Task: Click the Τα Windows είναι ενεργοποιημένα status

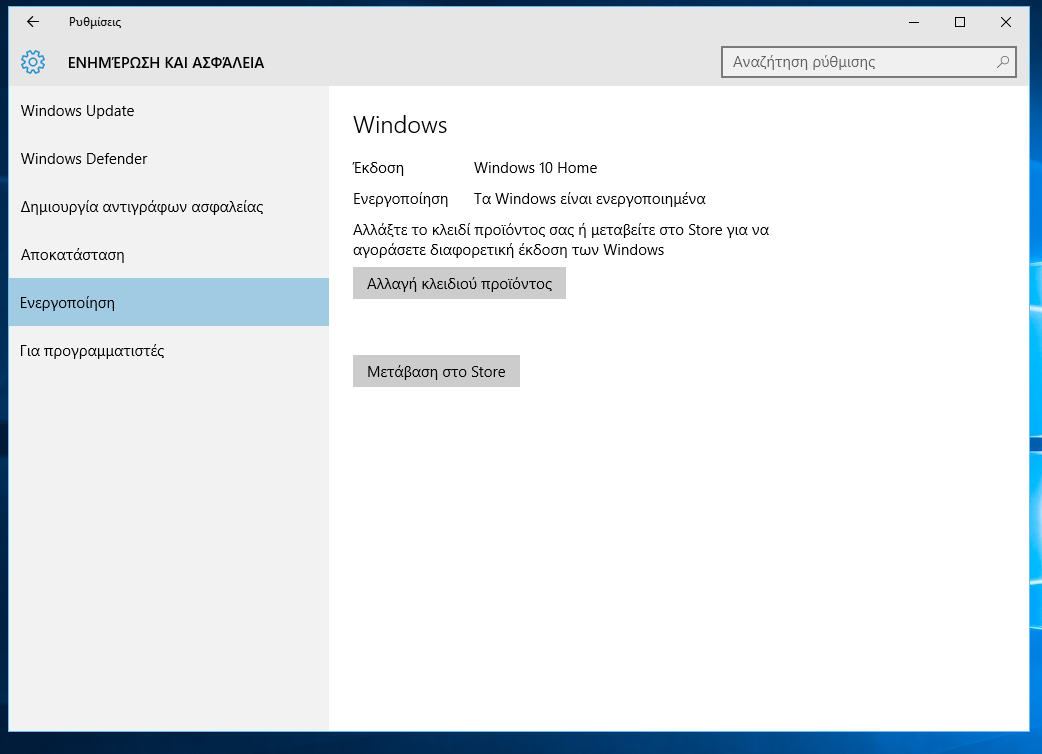Action: click(589, 199)
